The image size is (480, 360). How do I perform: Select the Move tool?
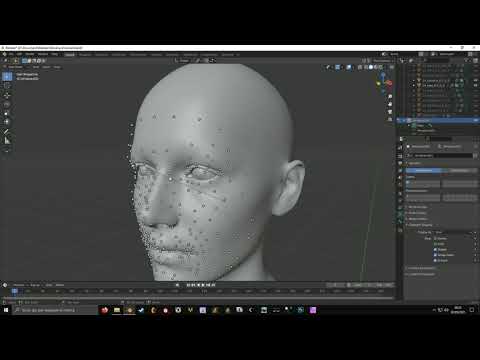[7, 96]
